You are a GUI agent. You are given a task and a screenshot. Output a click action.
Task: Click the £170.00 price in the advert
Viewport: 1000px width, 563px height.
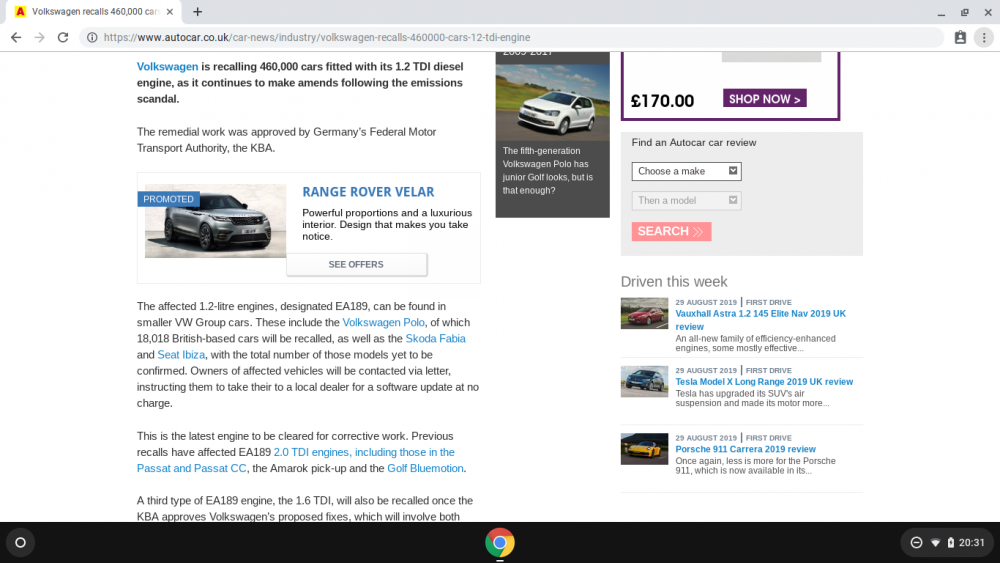662,101
